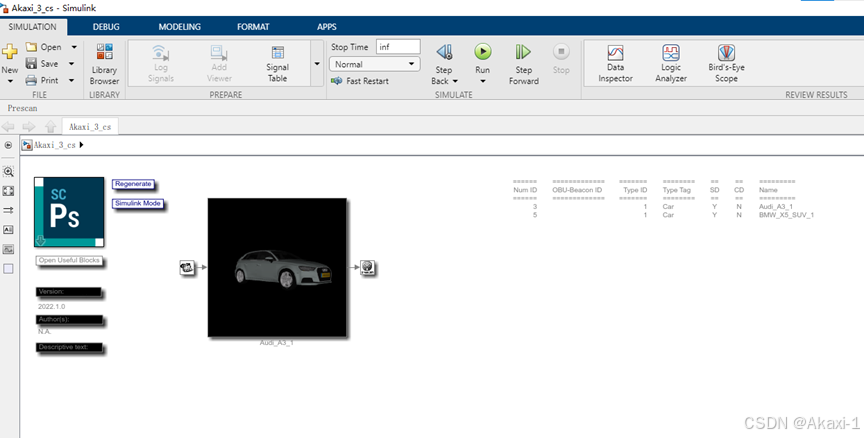Expand the Open dropdown arrow
Viewport: 864px width, 438px height.
point(74,47)
